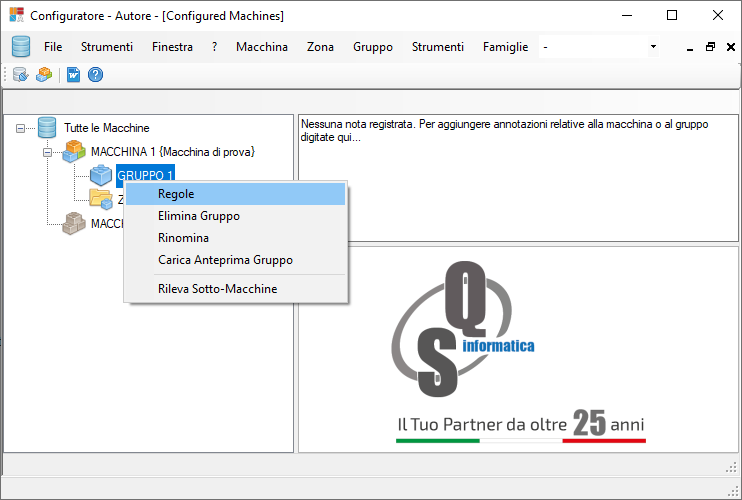742x500 pixels.
Task: Choose Regole from the context menu
Action: 236,194
